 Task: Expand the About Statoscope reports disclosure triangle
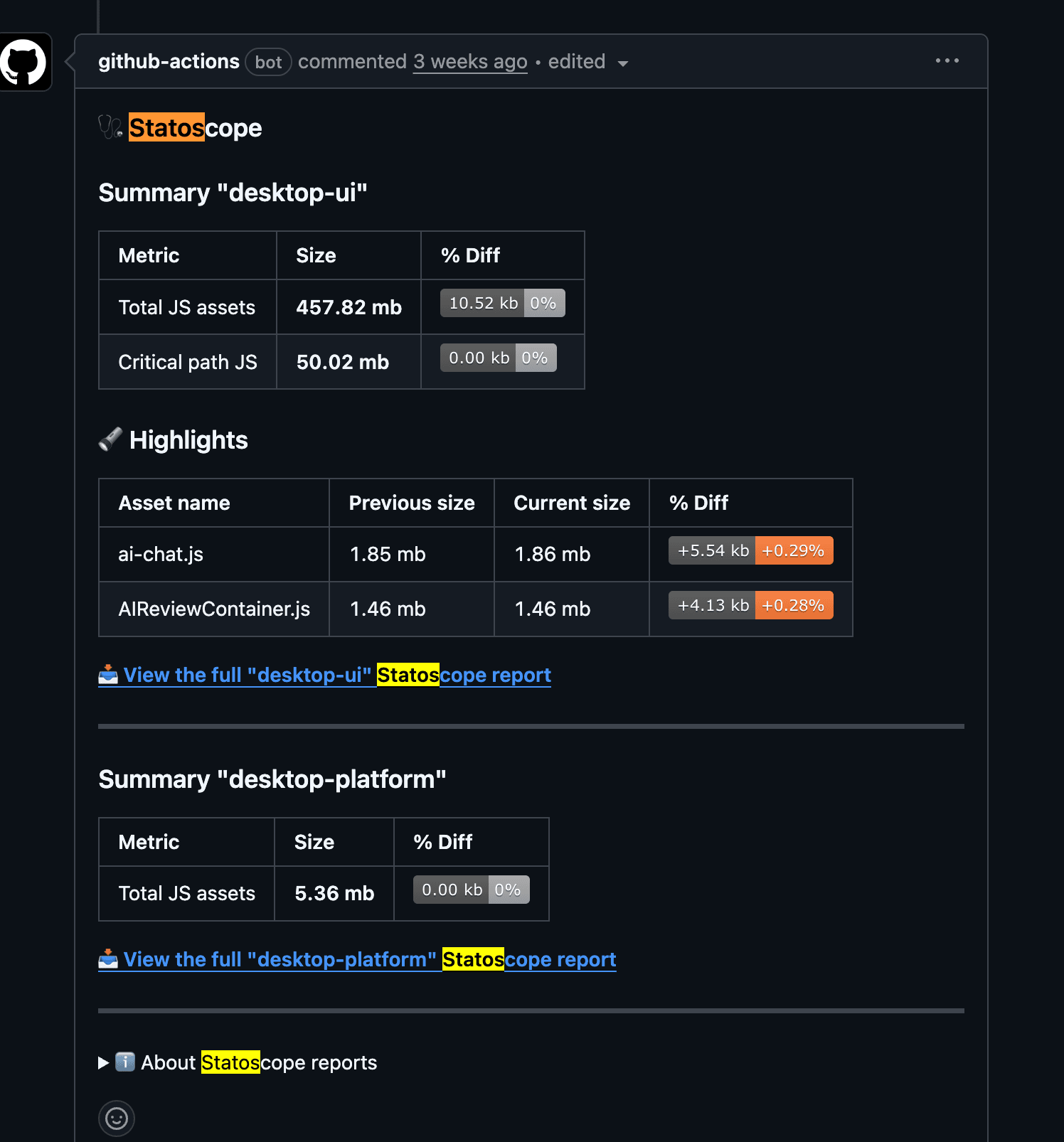[x=104, y=1062]
